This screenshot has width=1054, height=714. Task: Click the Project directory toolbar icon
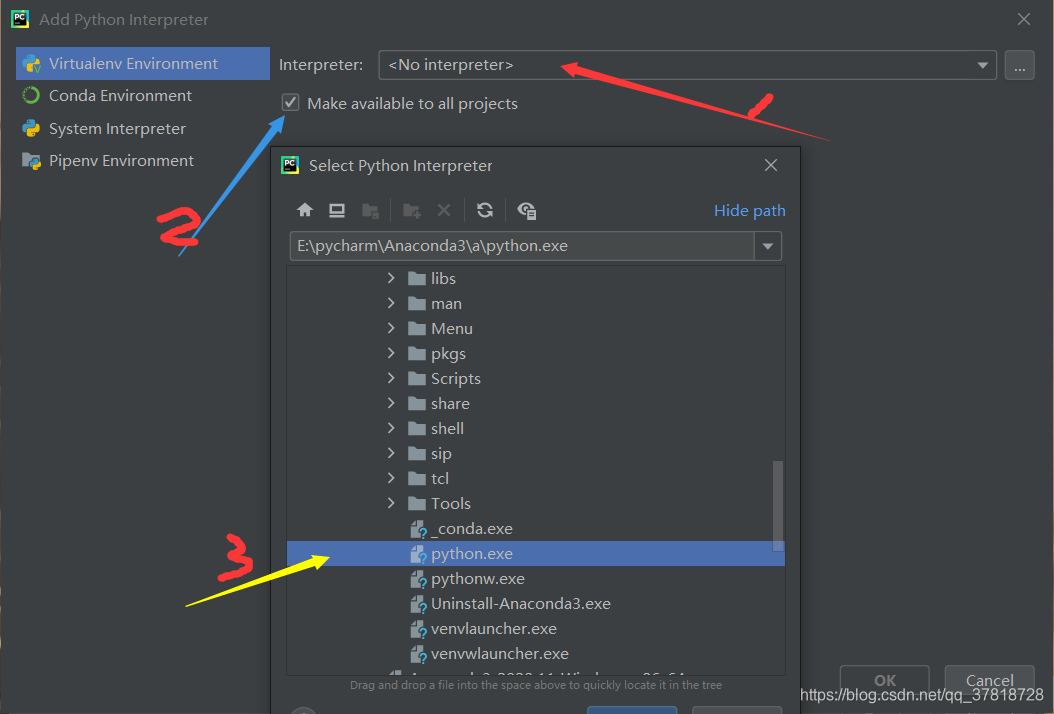tap(370, 210)
